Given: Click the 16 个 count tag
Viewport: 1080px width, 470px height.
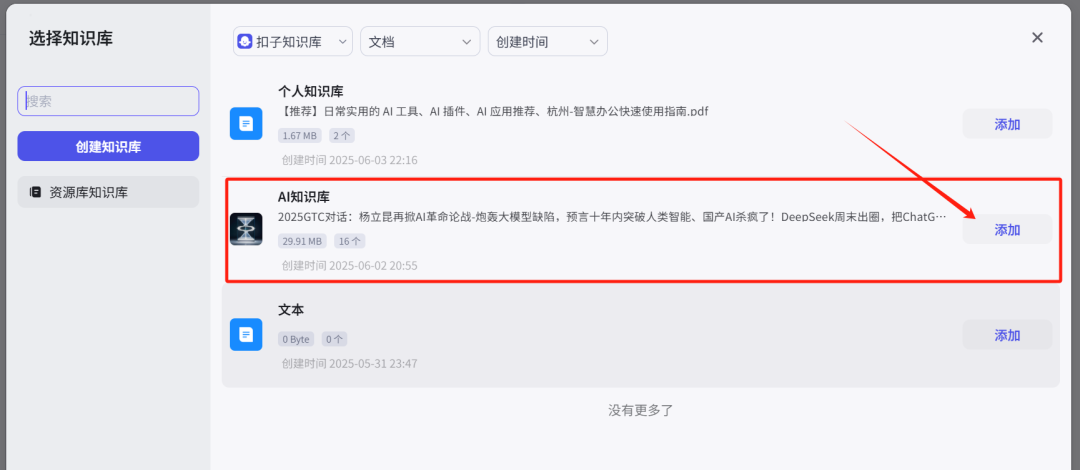Looking at the screenshot, I should coord(350,241).
